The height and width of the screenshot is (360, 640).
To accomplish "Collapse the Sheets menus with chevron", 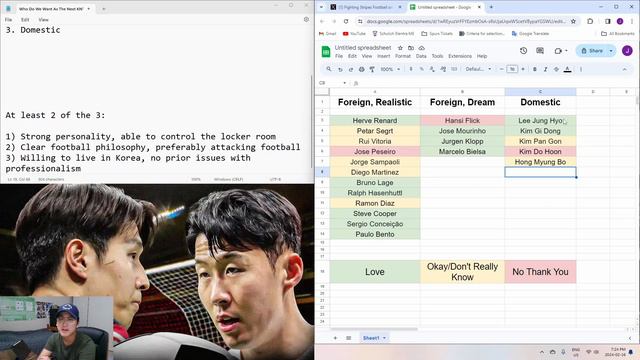I will coord(624,69).
